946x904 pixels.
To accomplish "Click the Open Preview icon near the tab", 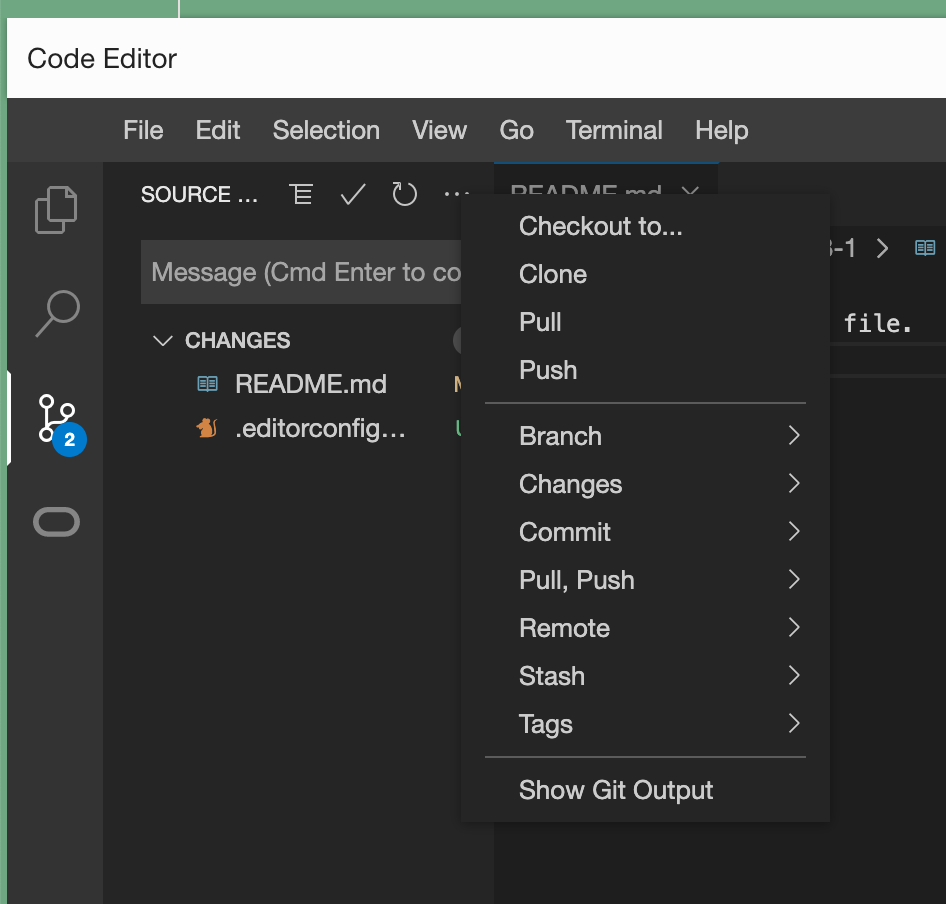I will click(924, 248).
